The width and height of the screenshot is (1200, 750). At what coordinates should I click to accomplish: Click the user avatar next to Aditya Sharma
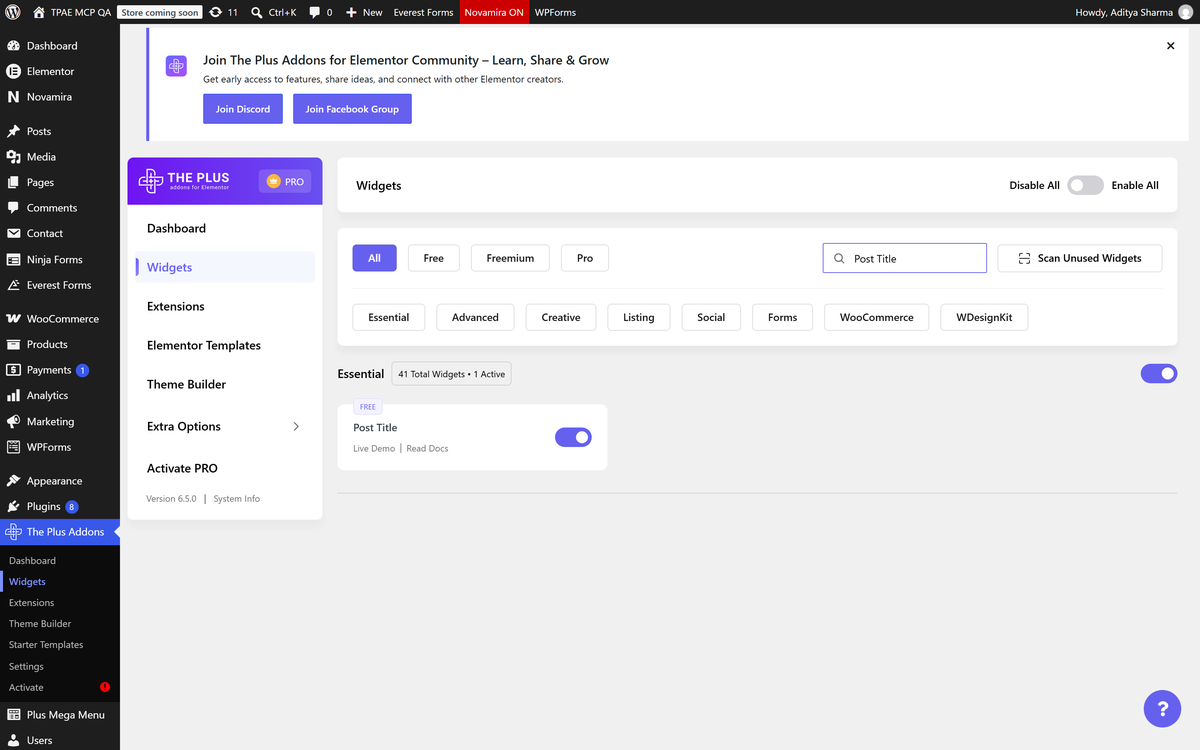tap(1186, 12)
